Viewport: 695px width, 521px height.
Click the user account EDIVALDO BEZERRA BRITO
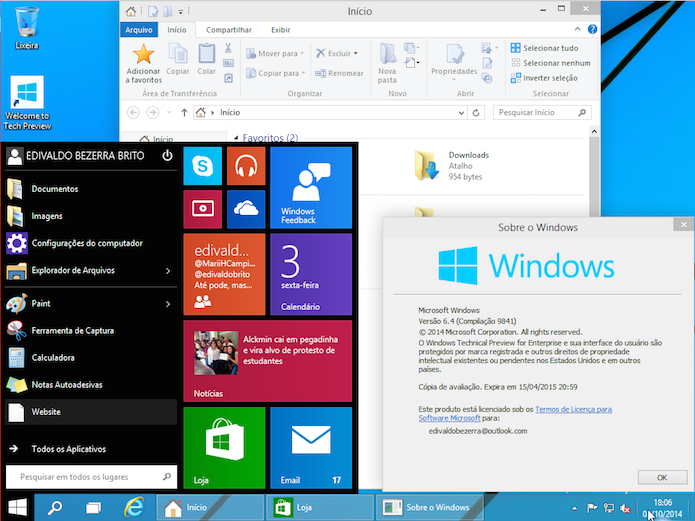coord(76,156)
